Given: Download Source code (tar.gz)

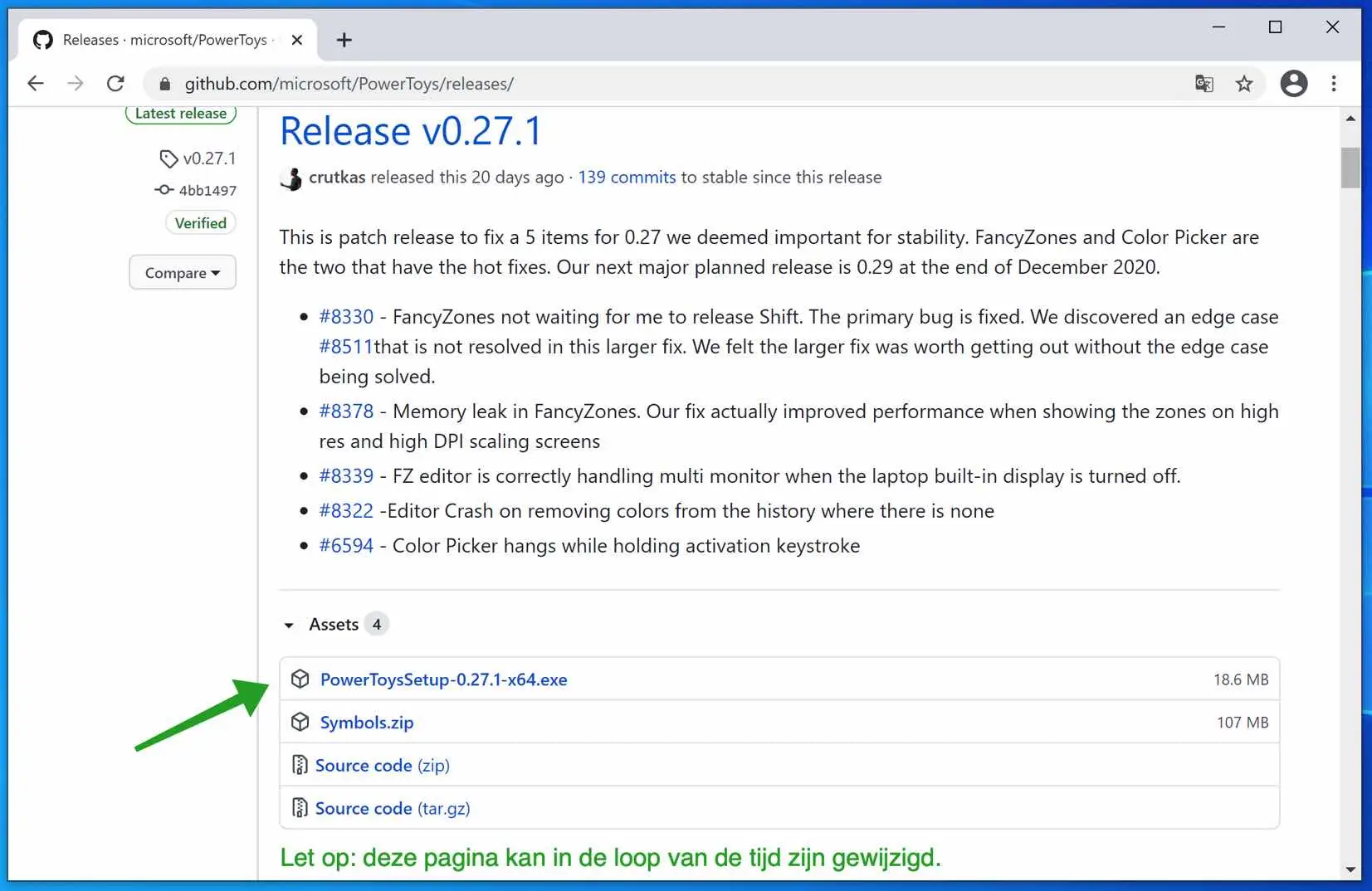Looking at the screenshot, I should point(393,809).
